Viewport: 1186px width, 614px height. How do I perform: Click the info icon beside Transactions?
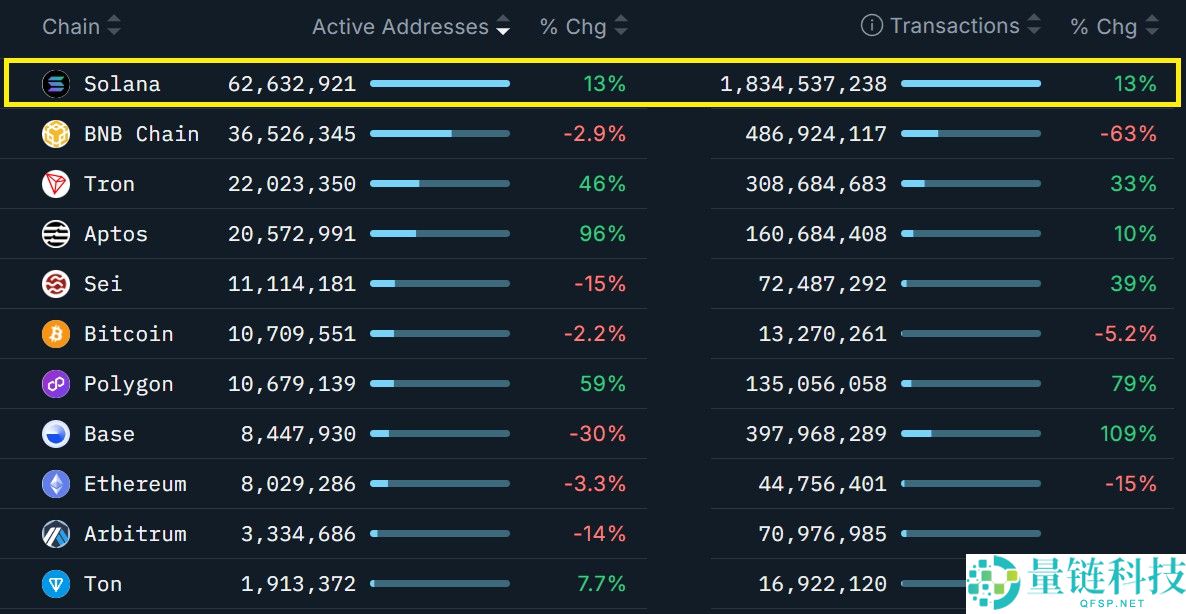click(872, 26)
